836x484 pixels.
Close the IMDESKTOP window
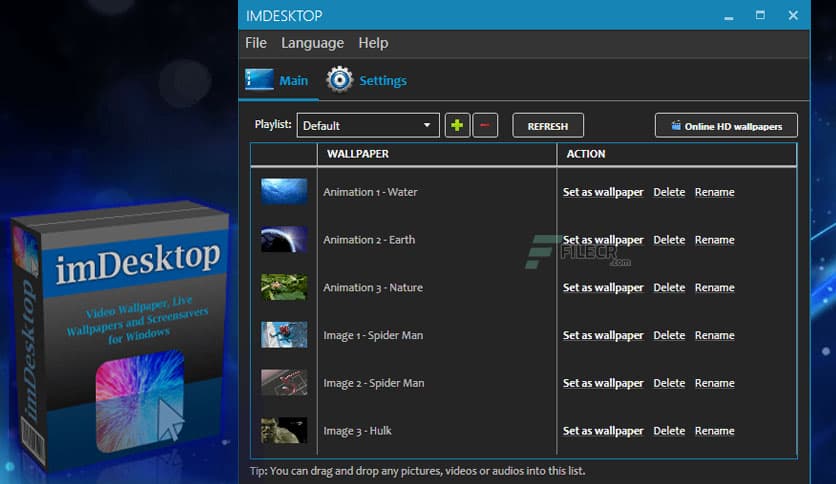[x=793, y=15]
